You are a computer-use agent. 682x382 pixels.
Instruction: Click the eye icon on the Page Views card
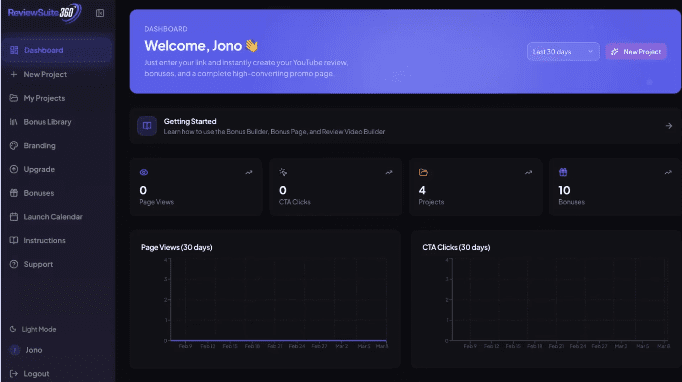point(144,172)
